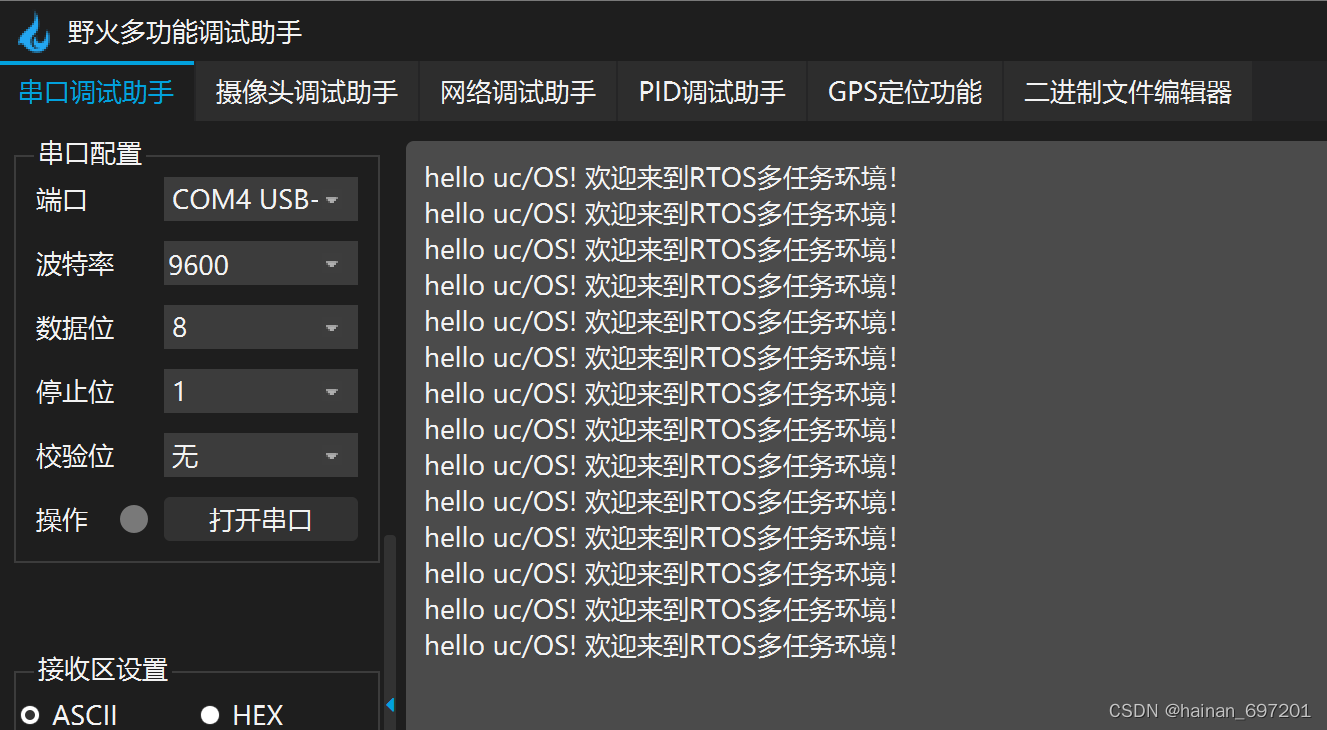Click the 端口 label
Screen dimensions: 1327x730
[62, 200]
